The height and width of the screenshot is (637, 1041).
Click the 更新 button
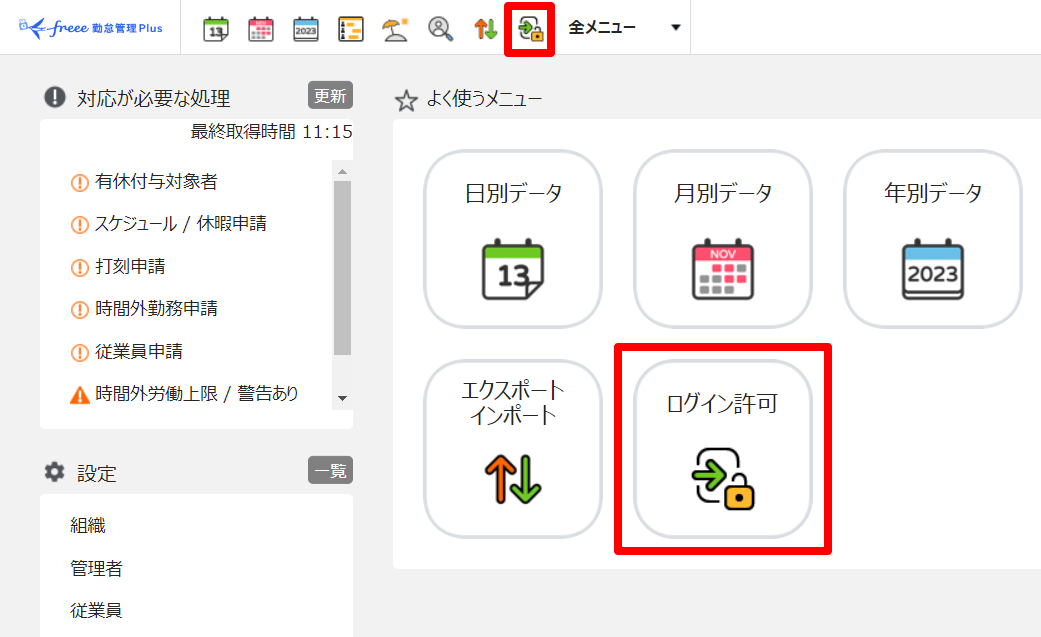(330, 95)
